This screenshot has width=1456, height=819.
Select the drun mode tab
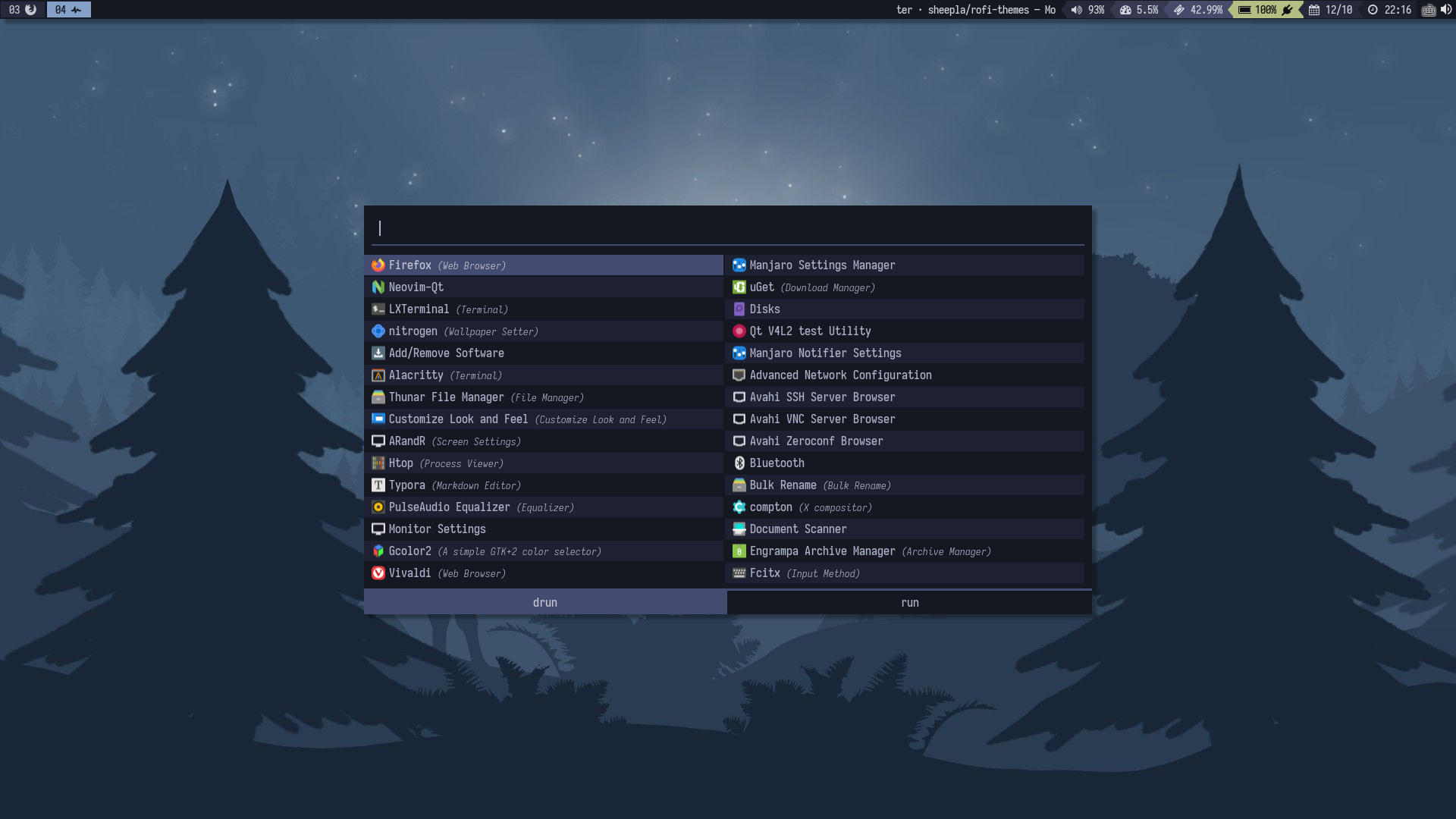click(544, 603)
